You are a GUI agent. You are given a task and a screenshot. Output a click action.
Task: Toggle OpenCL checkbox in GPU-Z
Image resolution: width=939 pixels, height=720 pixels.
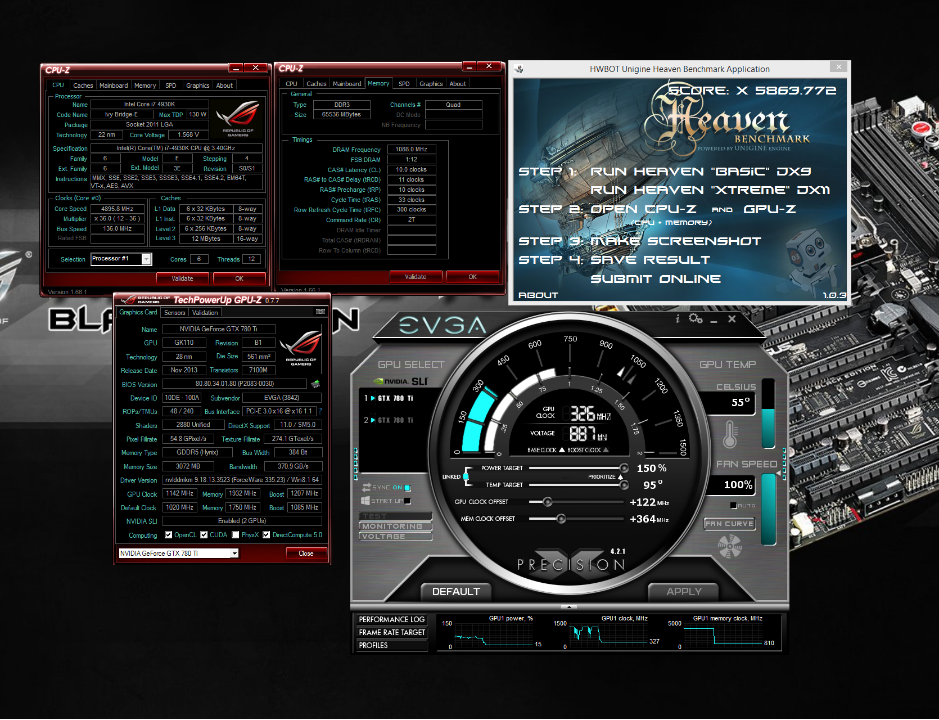coord(168,535)
